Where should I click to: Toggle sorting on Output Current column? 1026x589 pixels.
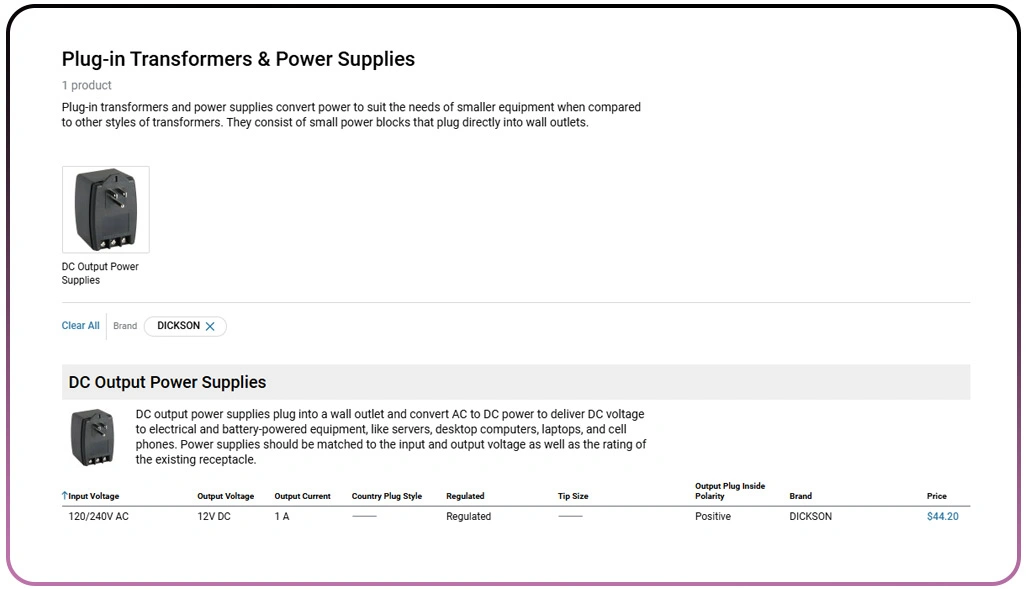click(302, 496)
